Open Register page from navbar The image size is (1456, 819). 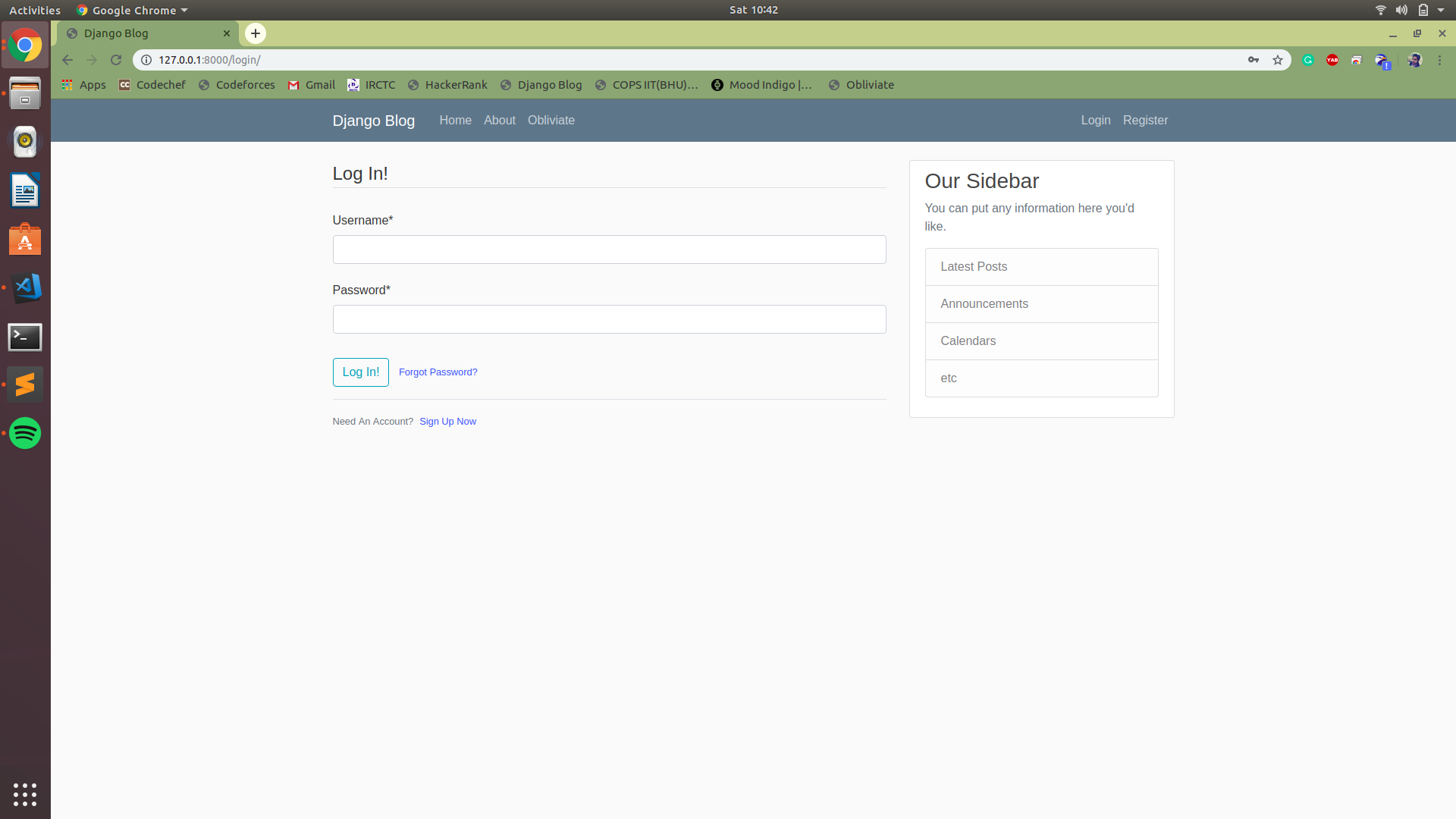point(1145,121)
